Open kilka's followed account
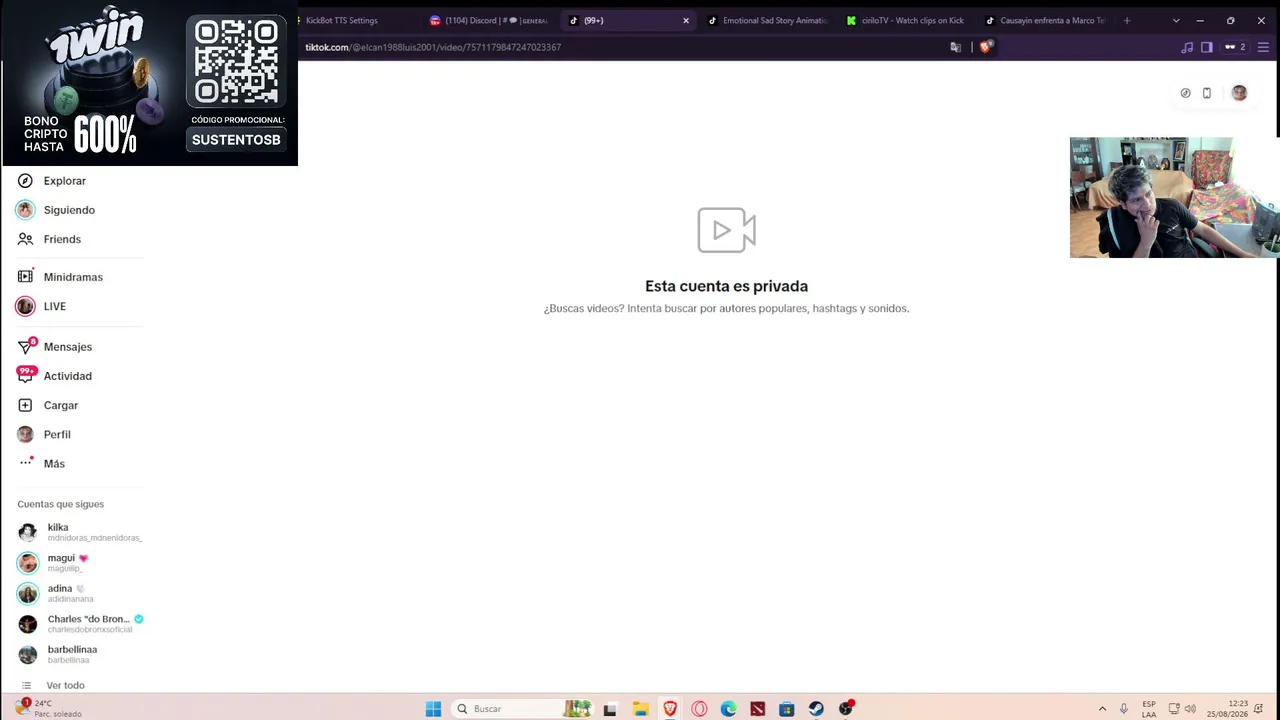This screenshot has width=1280, height=720. [80, 532]
